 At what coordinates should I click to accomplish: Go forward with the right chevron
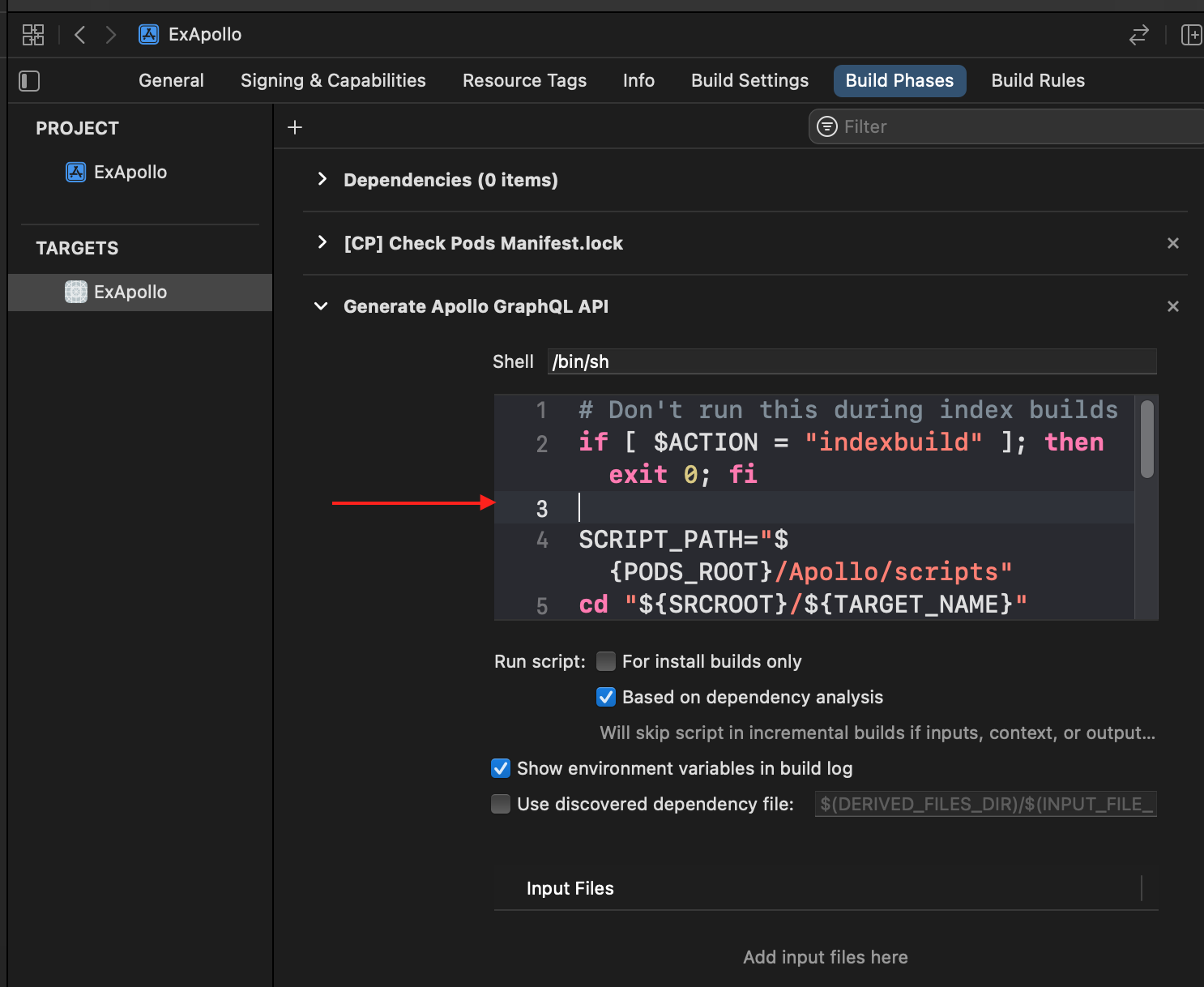click(111, 34)
